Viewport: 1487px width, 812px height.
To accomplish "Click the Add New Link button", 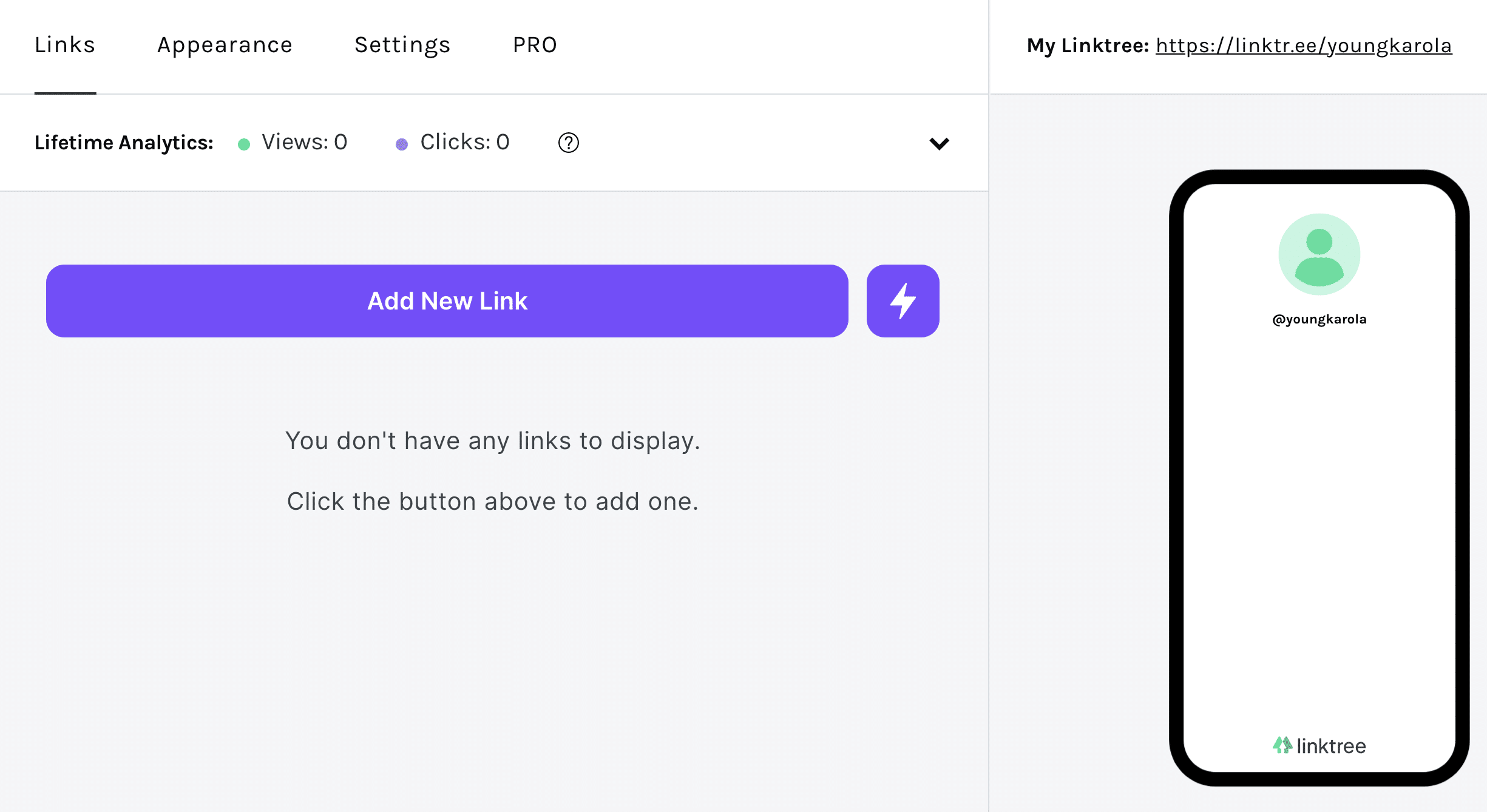I will (x=447, y=300).
